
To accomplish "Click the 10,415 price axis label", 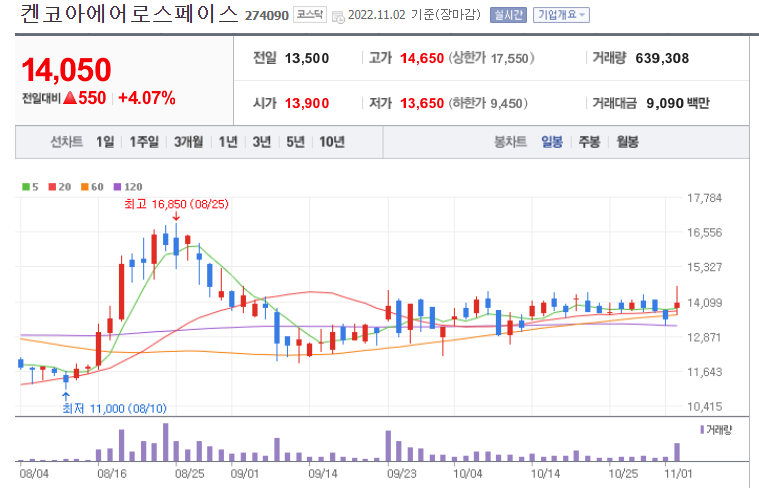I will point(704,407).
